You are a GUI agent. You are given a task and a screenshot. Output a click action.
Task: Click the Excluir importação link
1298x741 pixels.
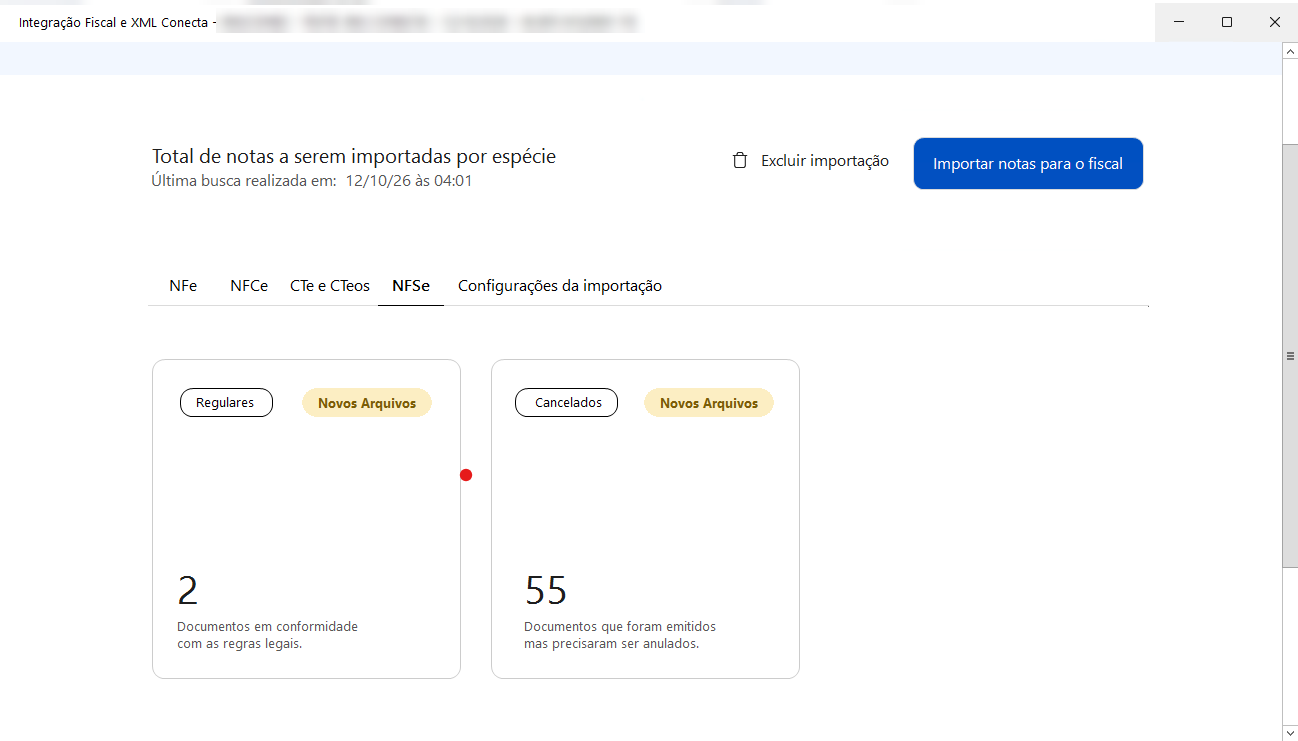(824, 161)
